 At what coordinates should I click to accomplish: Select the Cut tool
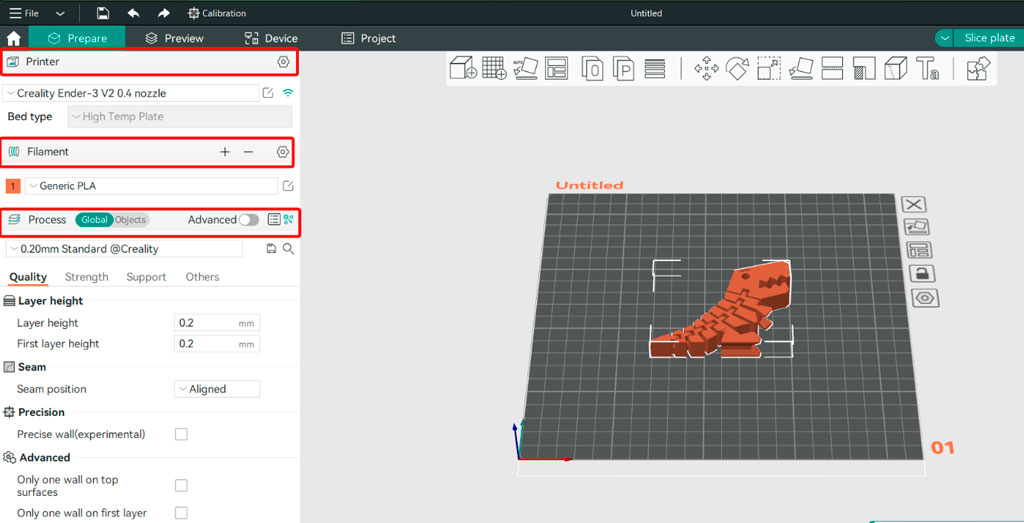click(x=832, y=68)
